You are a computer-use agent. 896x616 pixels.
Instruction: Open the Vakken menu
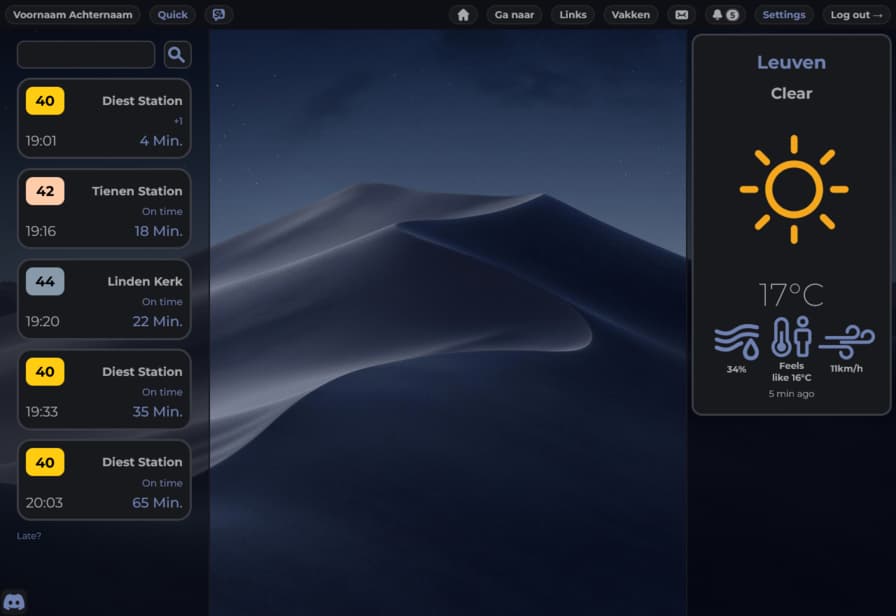click(631, 15)
